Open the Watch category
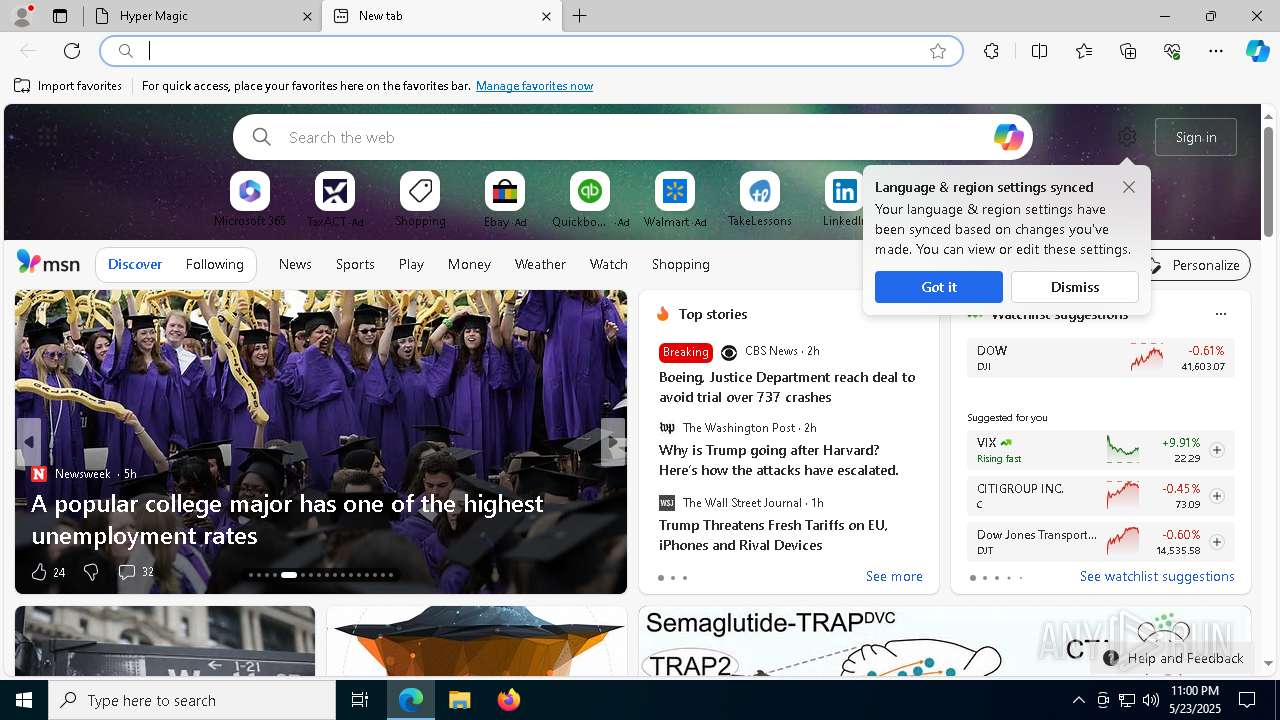Screen dimensions: 1280x720 609,264
